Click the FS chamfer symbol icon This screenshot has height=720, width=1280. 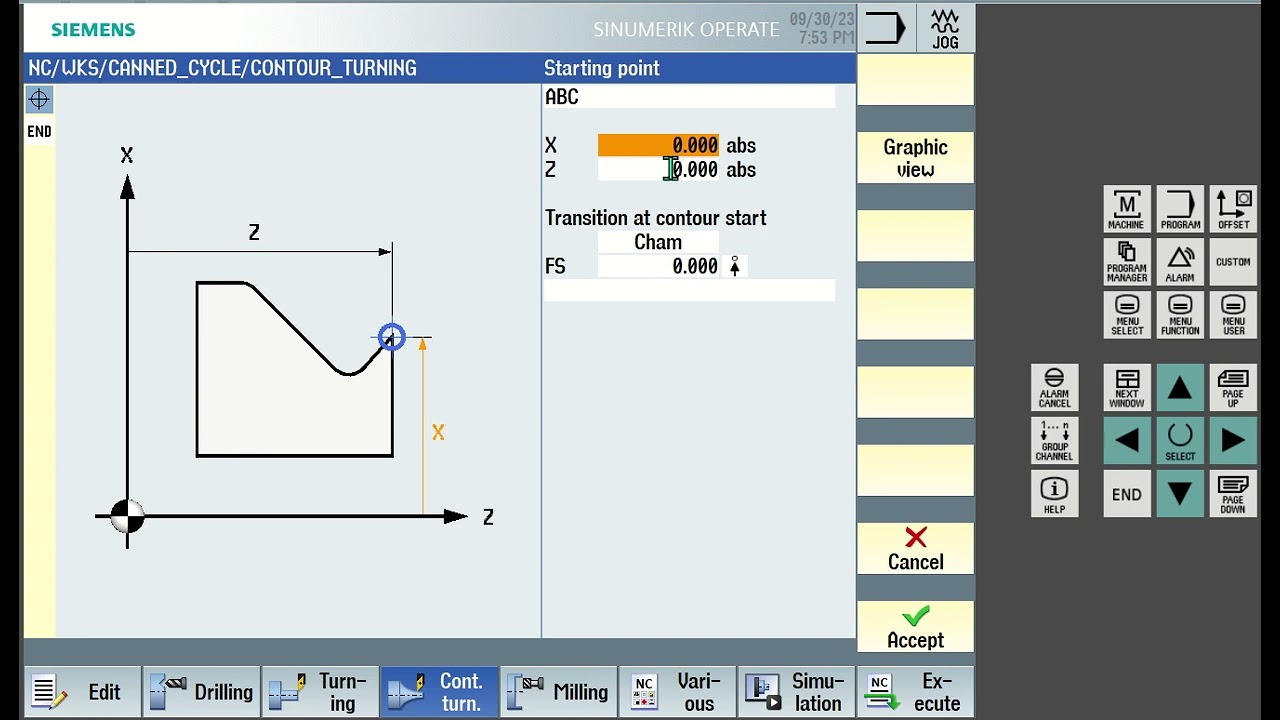click(735, 266)
